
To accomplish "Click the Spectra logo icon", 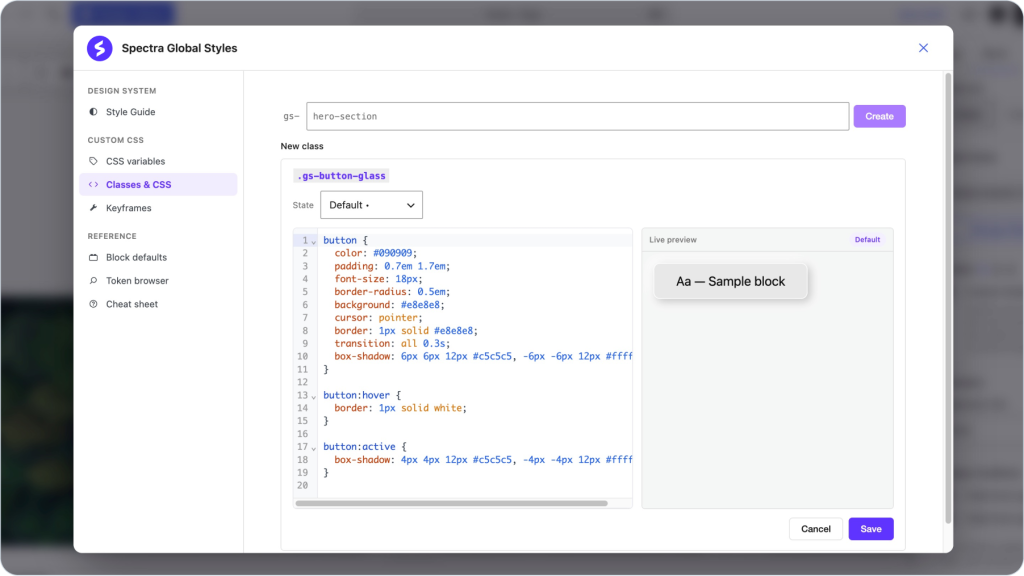I will 100,48.
